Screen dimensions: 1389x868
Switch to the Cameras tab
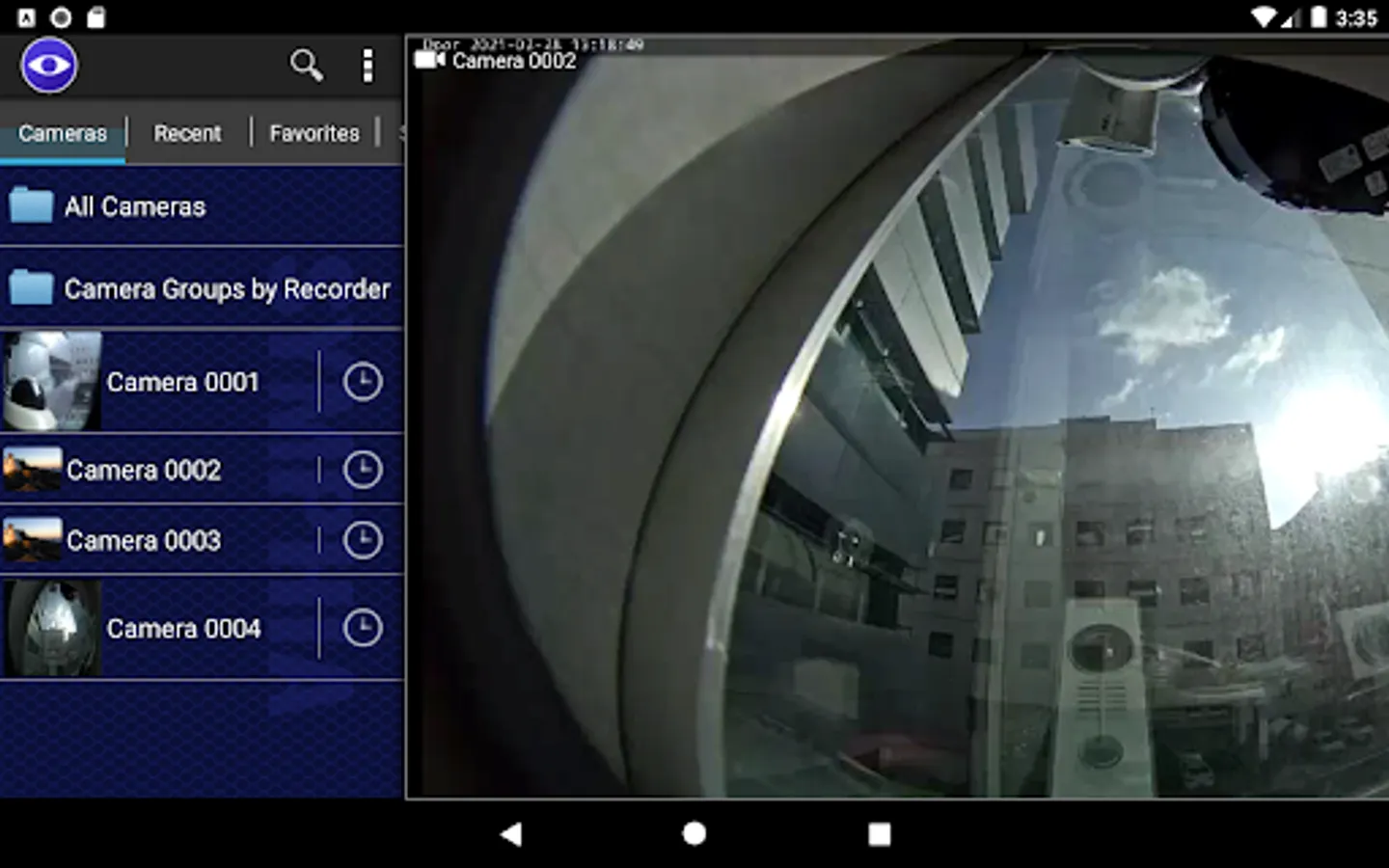point(63,133)
